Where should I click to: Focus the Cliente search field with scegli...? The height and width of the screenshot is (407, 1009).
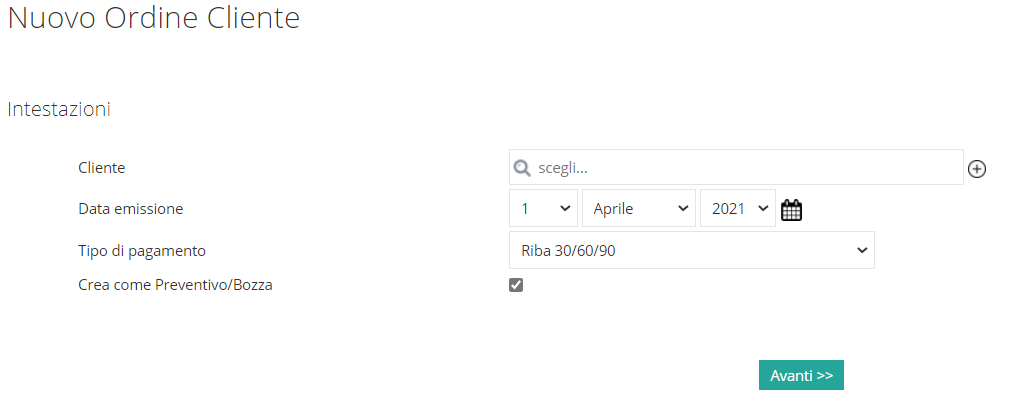point(736,167)
